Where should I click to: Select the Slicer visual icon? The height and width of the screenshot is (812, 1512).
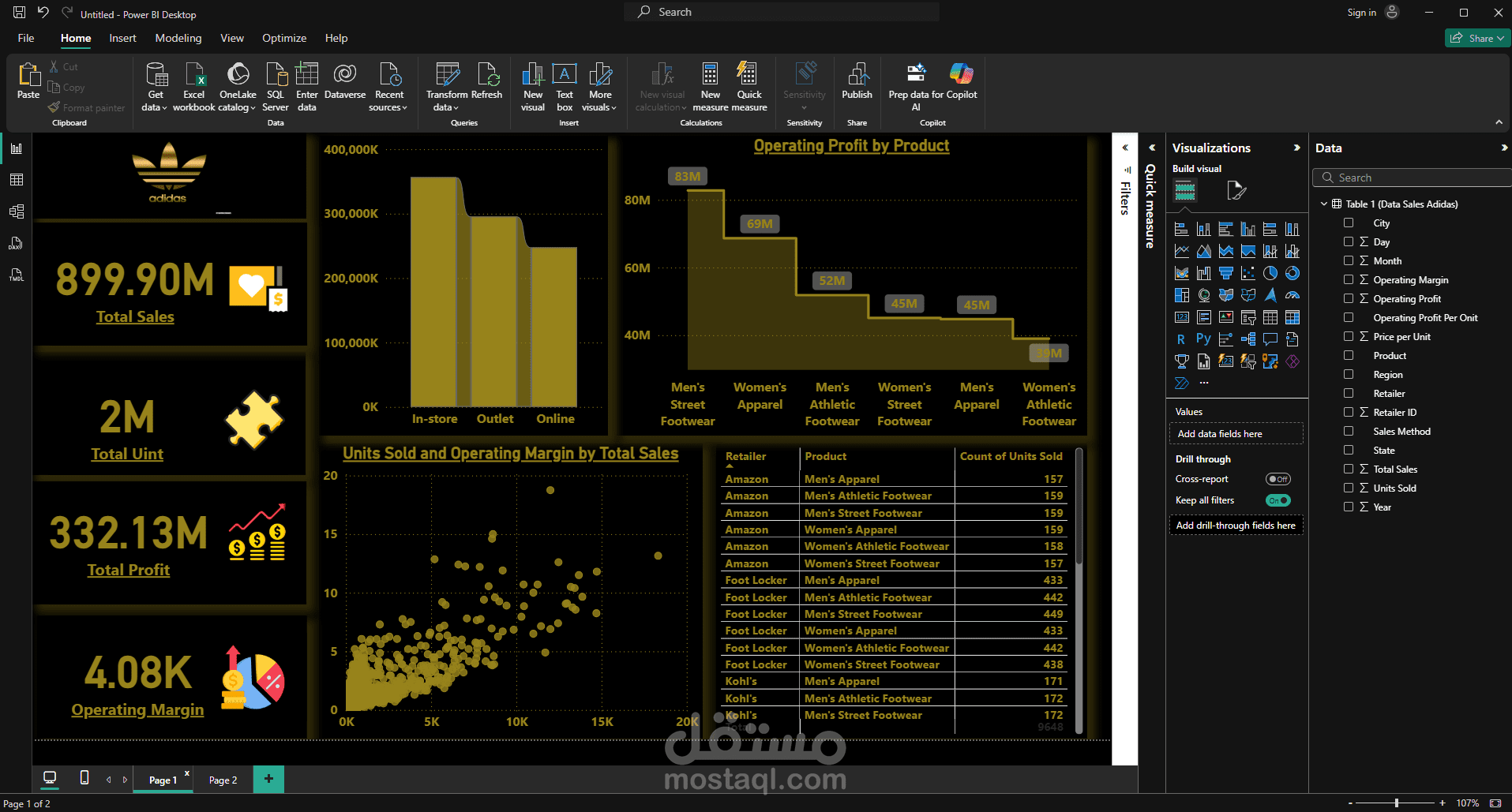coord(1247,318)
